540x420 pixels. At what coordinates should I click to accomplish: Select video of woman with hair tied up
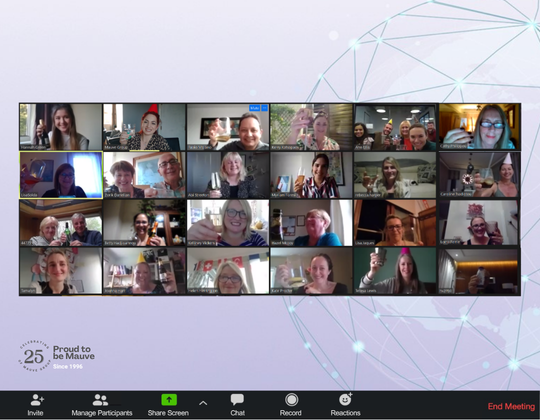pyautogui.click(x=61, y=271)
